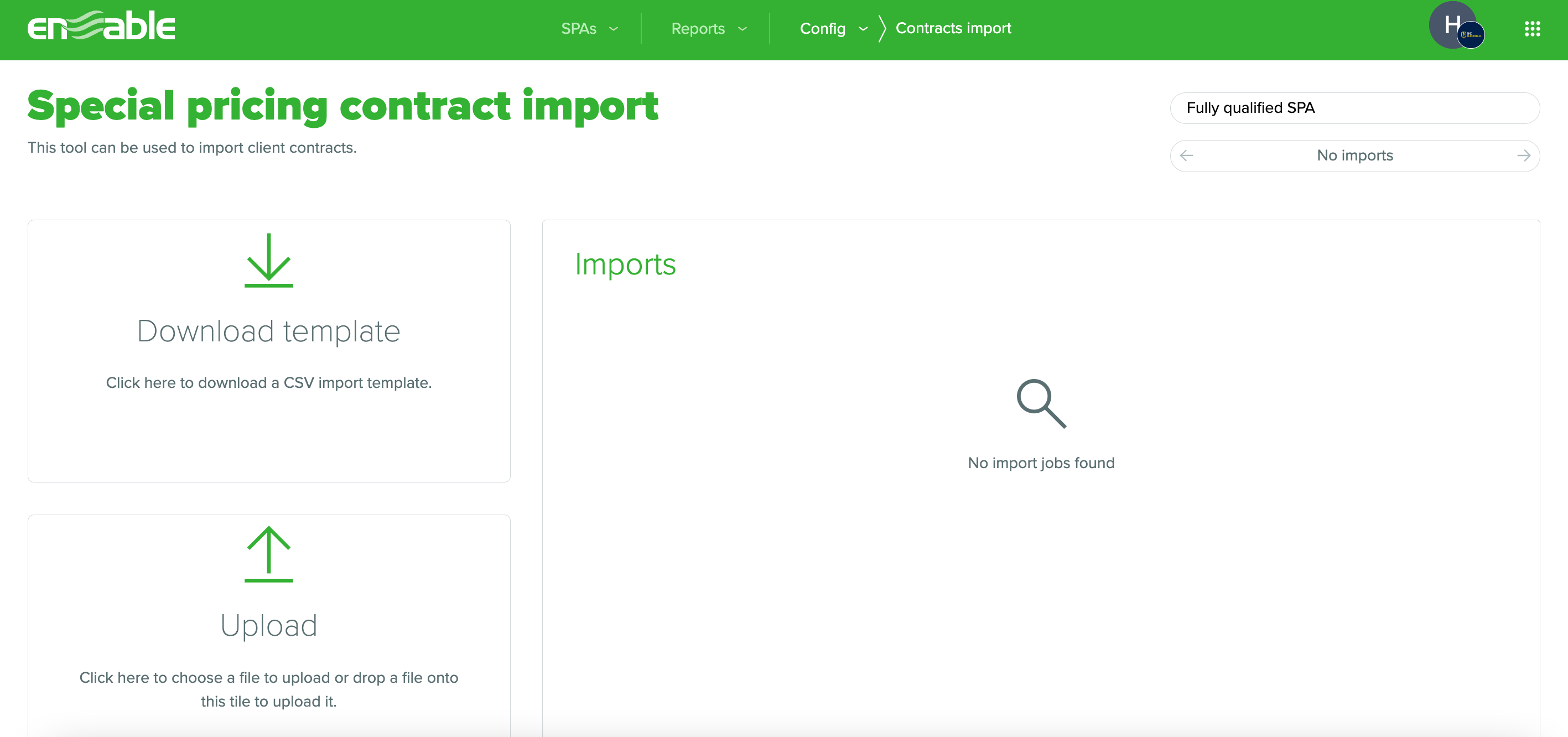
Task: Open the Fully qualified SPA selector
Action: point(1354,108)
